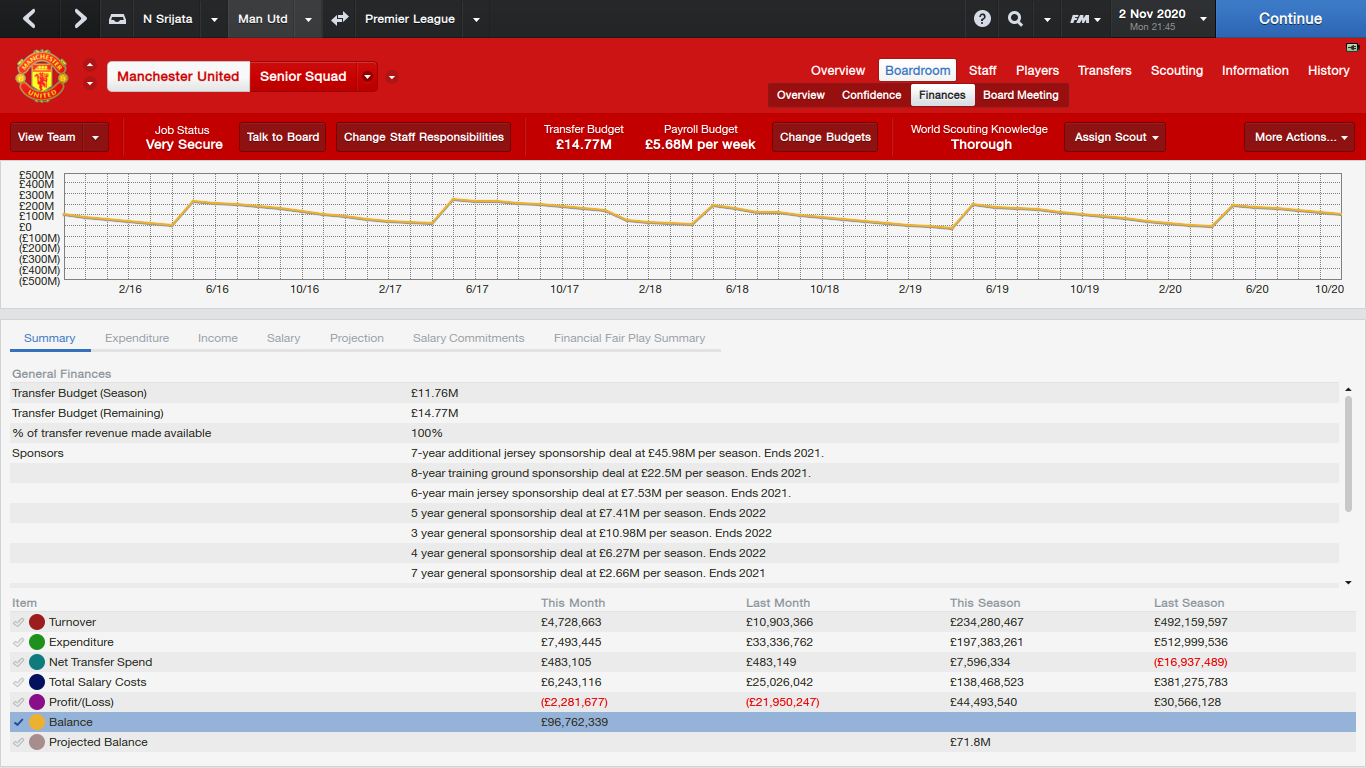The height and width of the screenshot is (768, 1366).
Task: Click the grey Projected Balance color dot
Action: 37,742
